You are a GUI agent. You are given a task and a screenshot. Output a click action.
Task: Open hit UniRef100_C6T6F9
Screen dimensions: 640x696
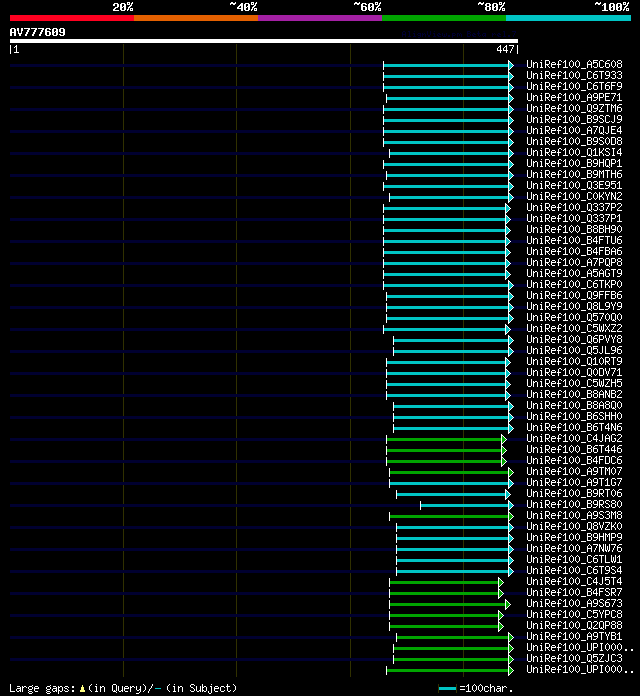click(574, 86)
